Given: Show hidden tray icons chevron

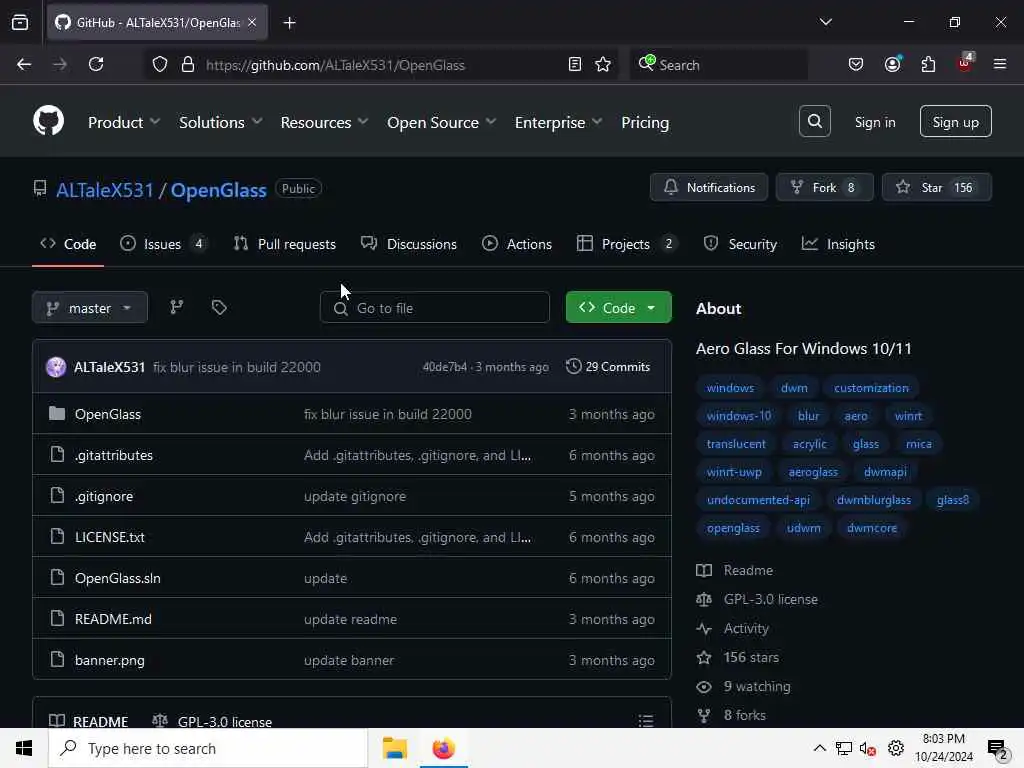Looking at the screenshot, I should (820, 748).
